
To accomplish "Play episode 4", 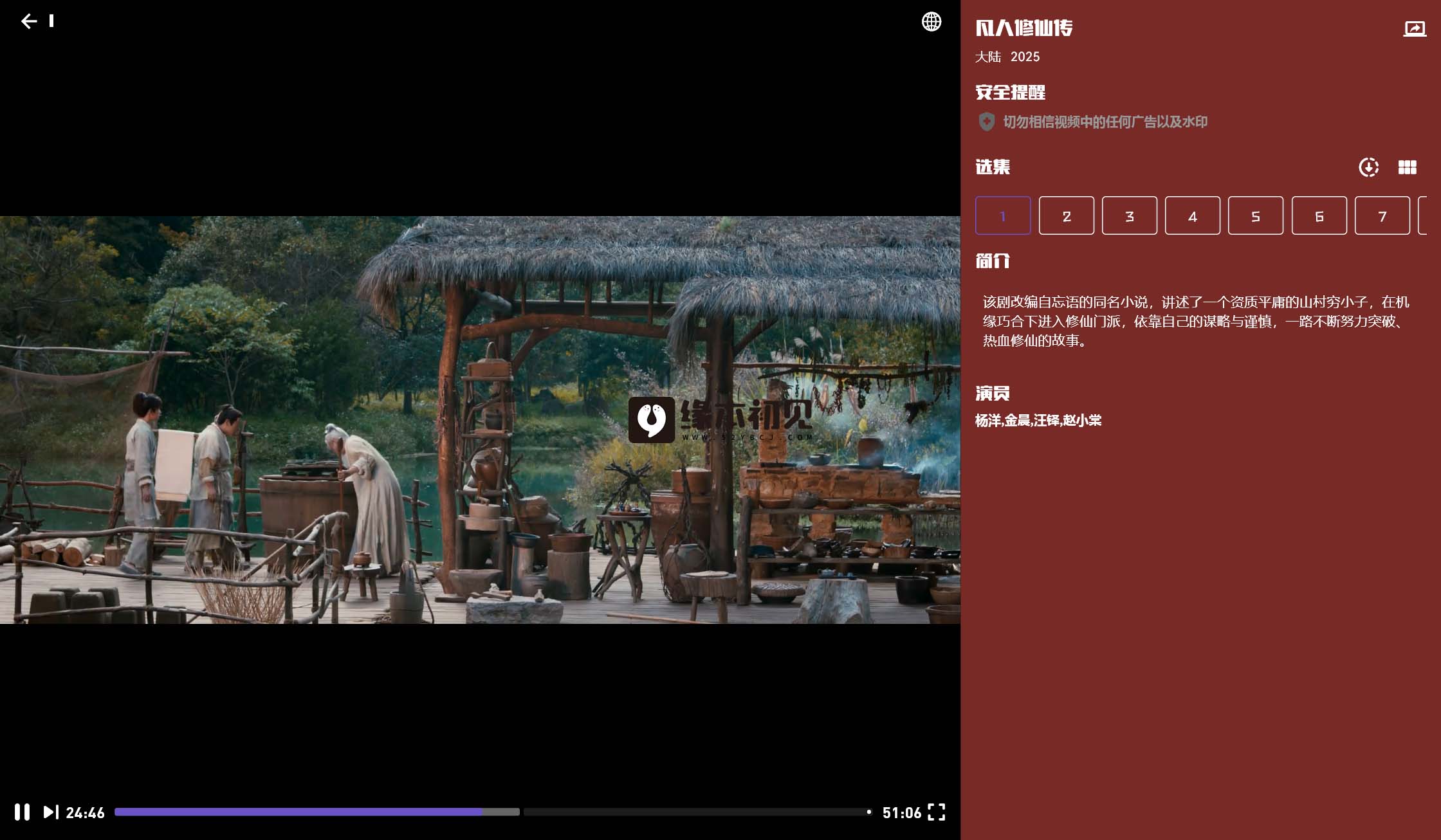I will coord(1192,215).
